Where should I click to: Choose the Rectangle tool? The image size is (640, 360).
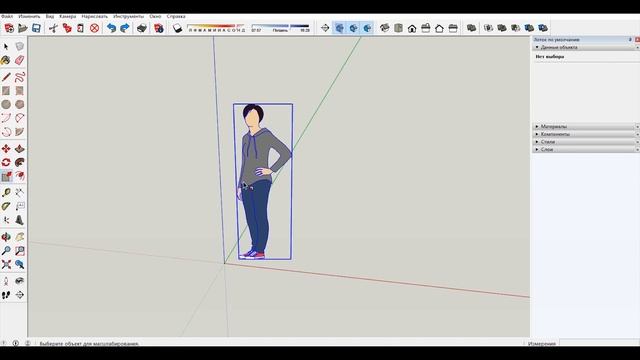(x=6, y=91)
